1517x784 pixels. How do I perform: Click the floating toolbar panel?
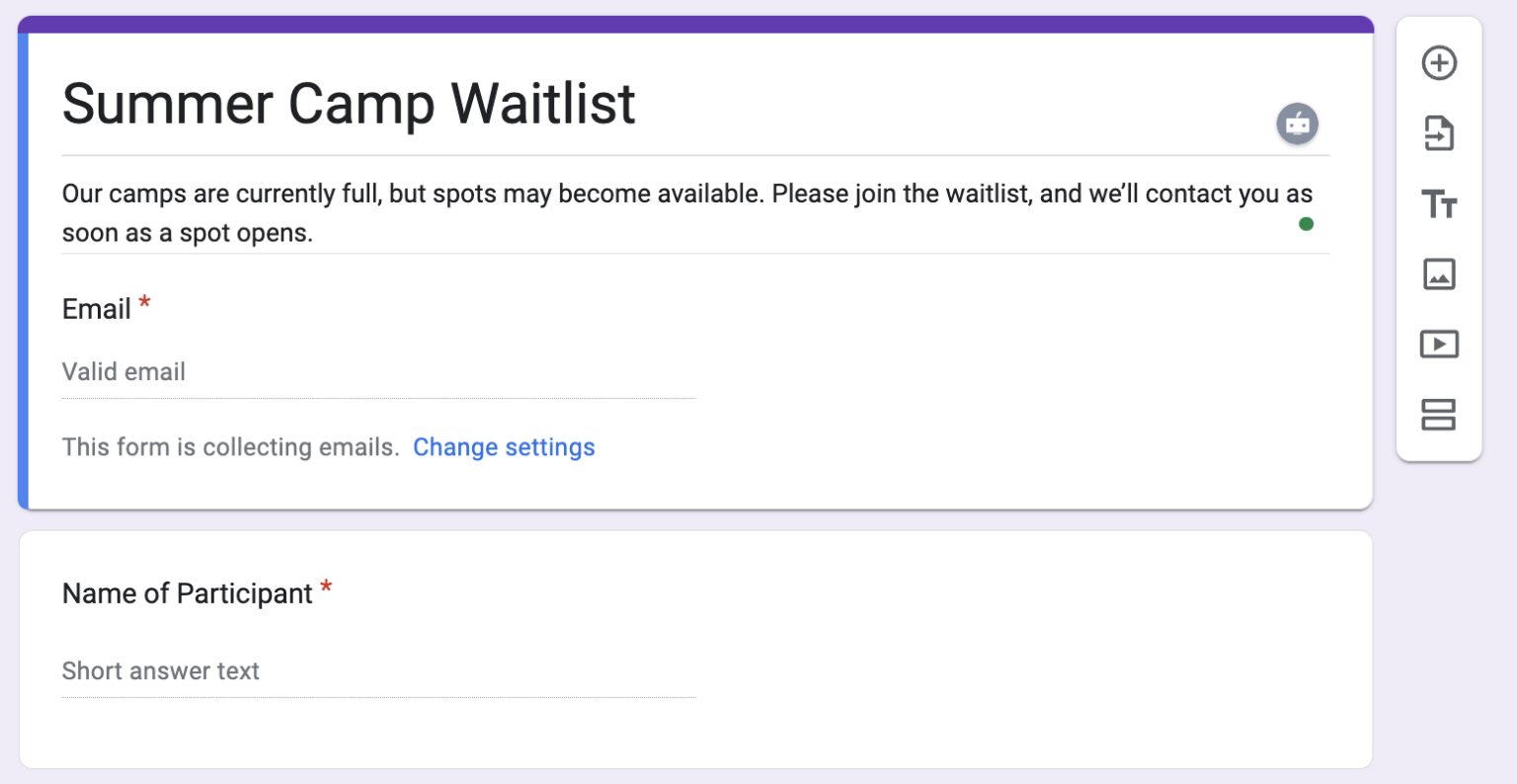[1439, 237]
